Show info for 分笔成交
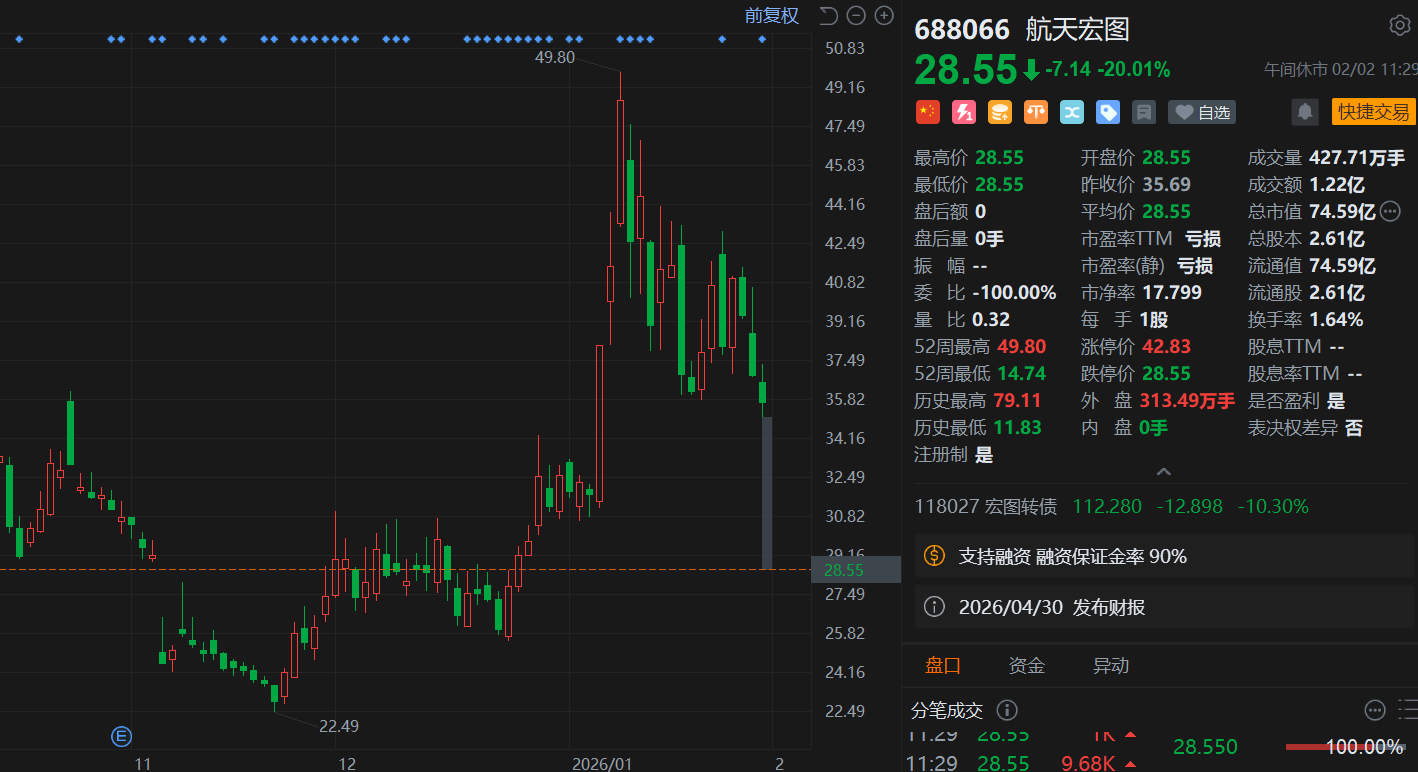 pos(1007,710)
